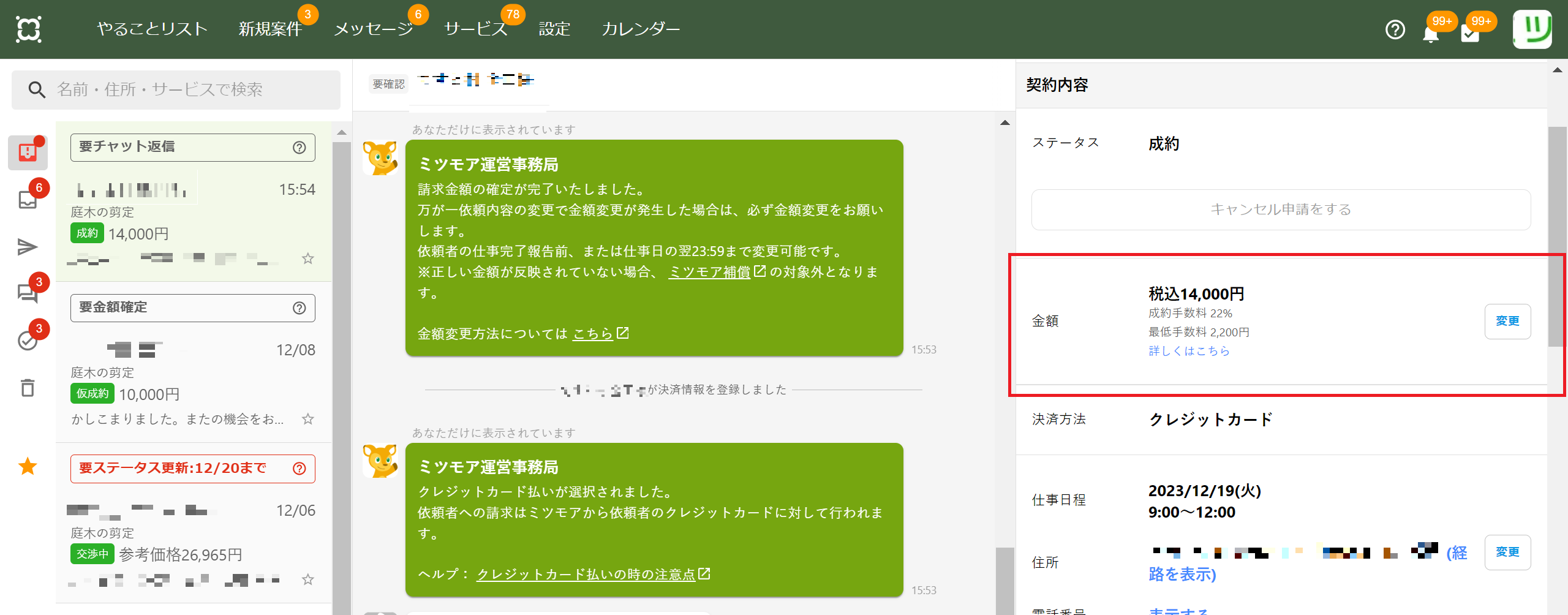This screenshot has height=615, width=1568.
Task: Open 経路を表示 link
Action: coord(1182,574)
